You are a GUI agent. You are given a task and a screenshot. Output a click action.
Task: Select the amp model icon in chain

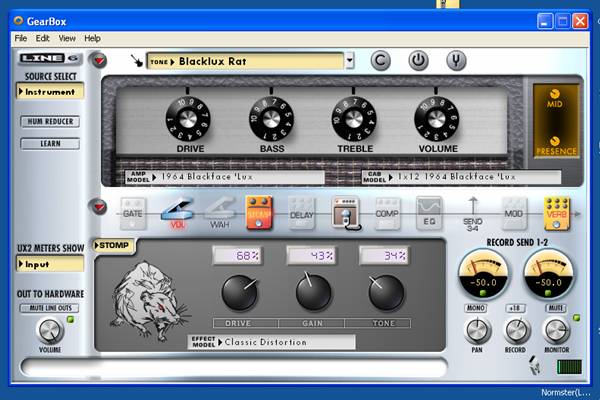pyautogui.click(x=346, y=214)
